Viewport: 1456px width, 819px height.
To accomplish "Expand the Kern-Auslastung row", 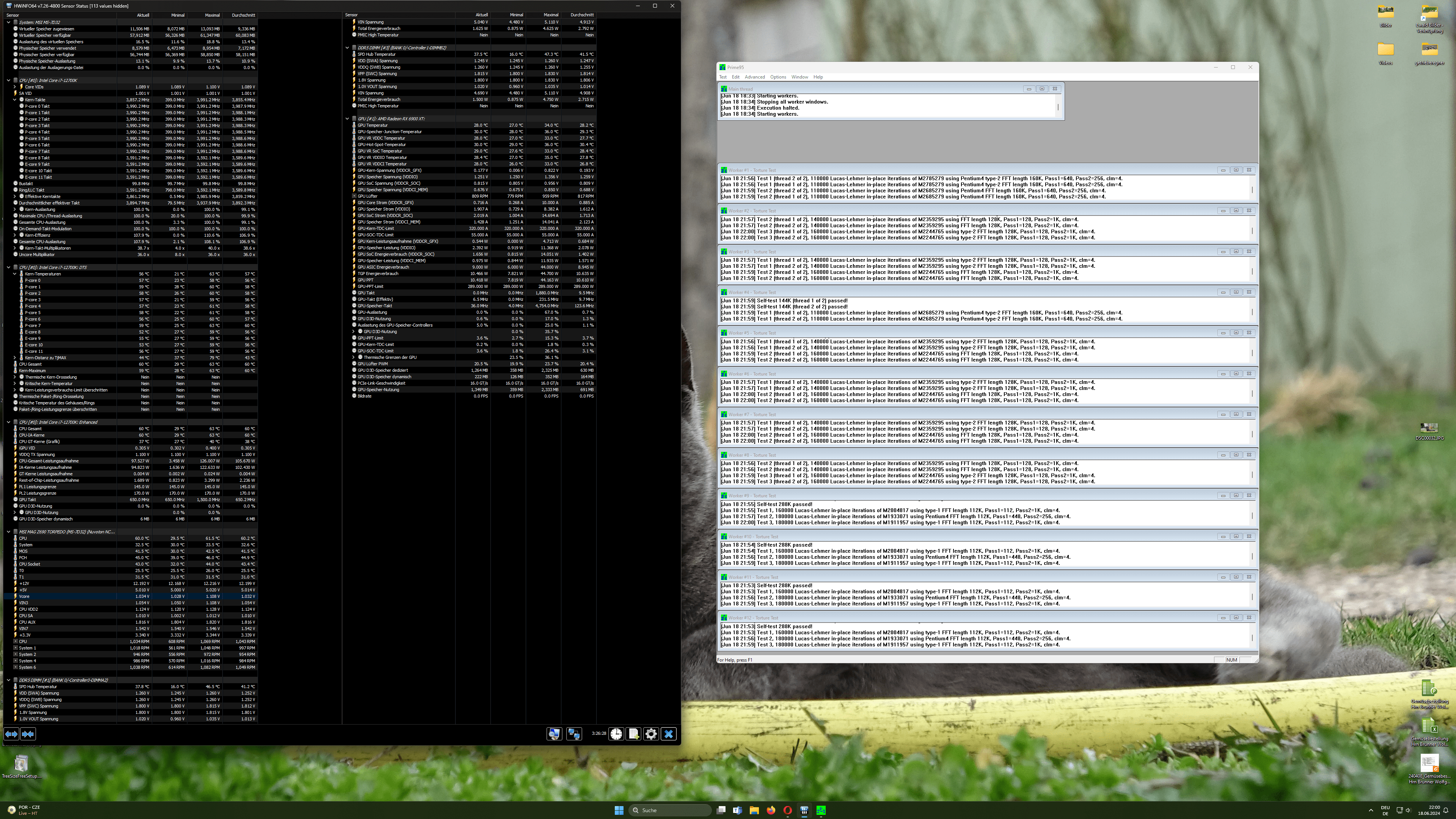I will 15,209.
